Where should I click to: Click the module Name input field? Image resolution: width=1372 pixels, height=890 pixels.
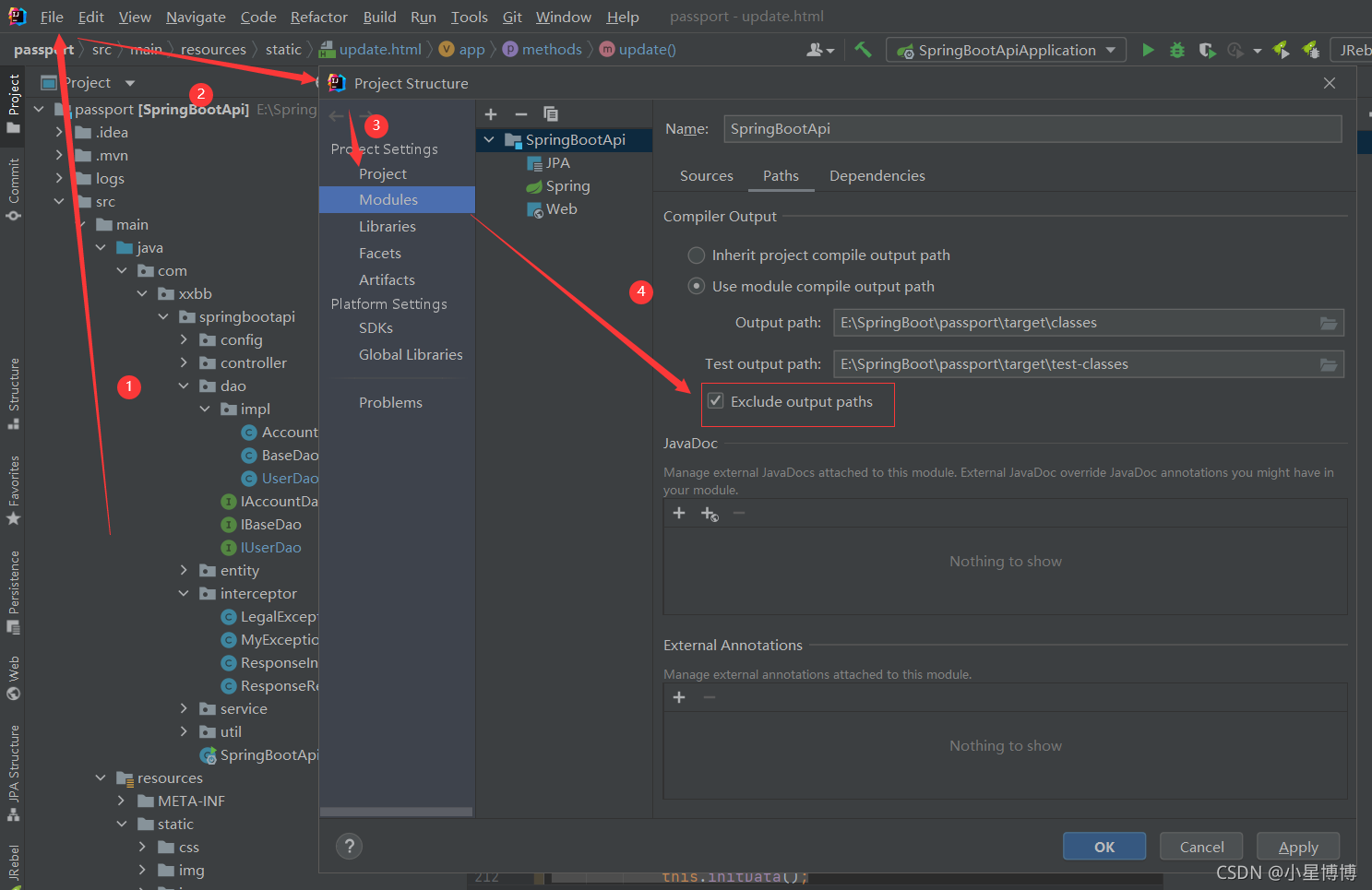(1032, 129)
